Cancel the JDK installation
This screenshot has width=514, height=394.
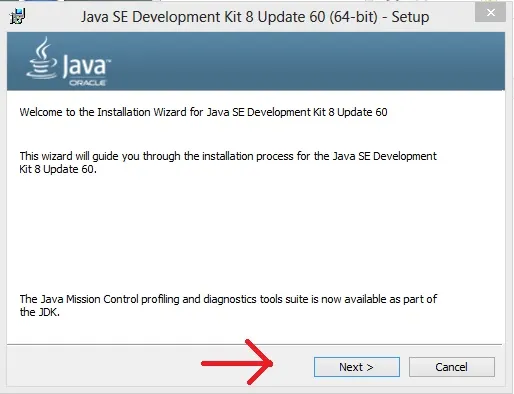coord(452,367)
